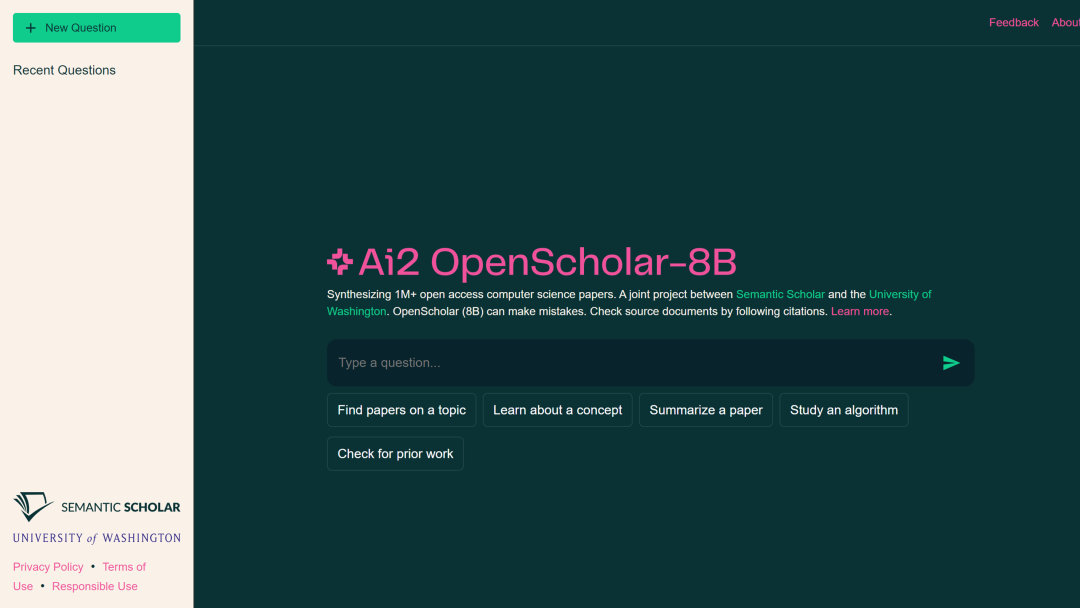Open the Feedback link in header
The width and height of the screenshot is (1080, 608).
pos(1014,23)
